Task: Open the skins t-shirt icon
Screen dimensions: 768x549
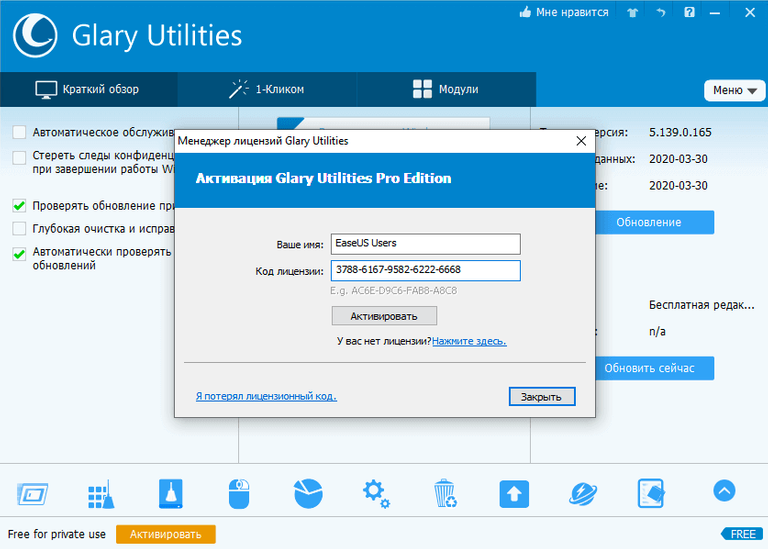Action: (x=632, y=13)
